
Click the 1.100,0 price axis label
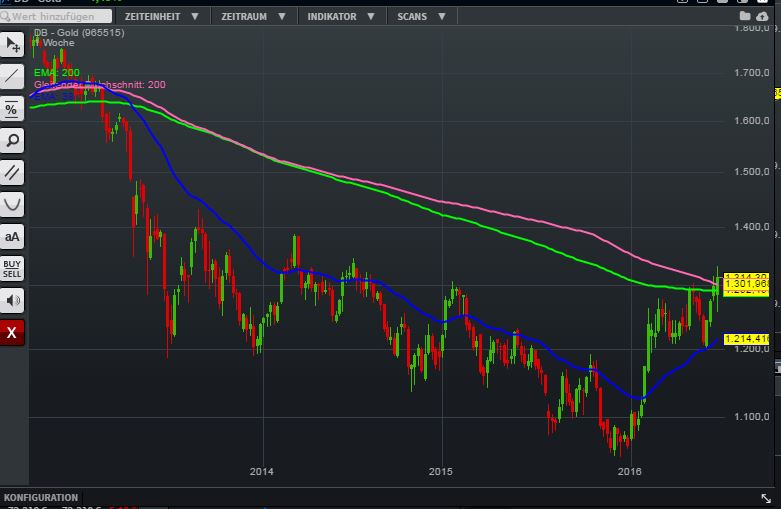(x=752, y=416)
